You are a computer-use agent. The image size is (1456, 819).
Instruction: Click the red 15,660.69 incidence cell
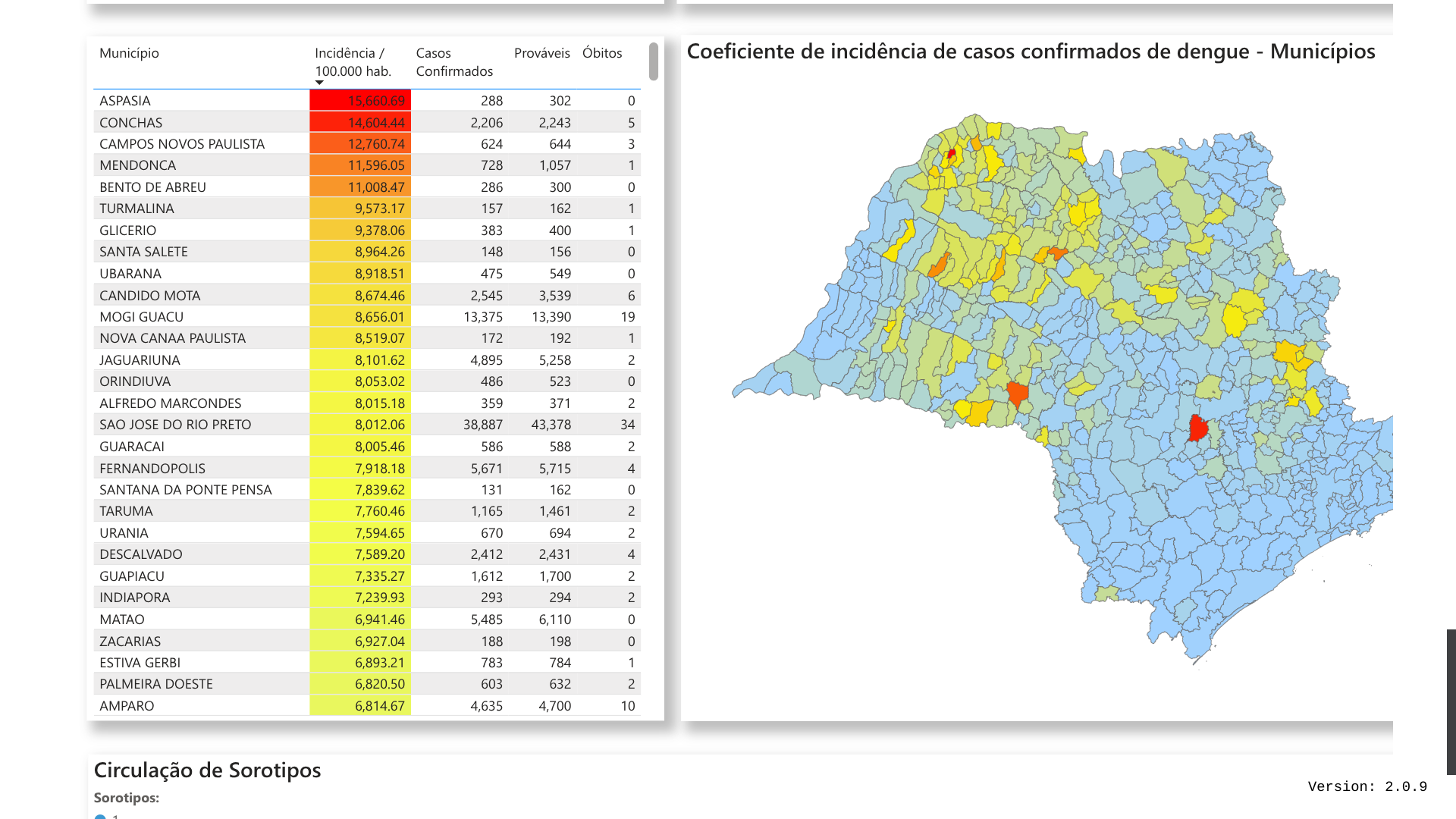[x=361, y=101]
